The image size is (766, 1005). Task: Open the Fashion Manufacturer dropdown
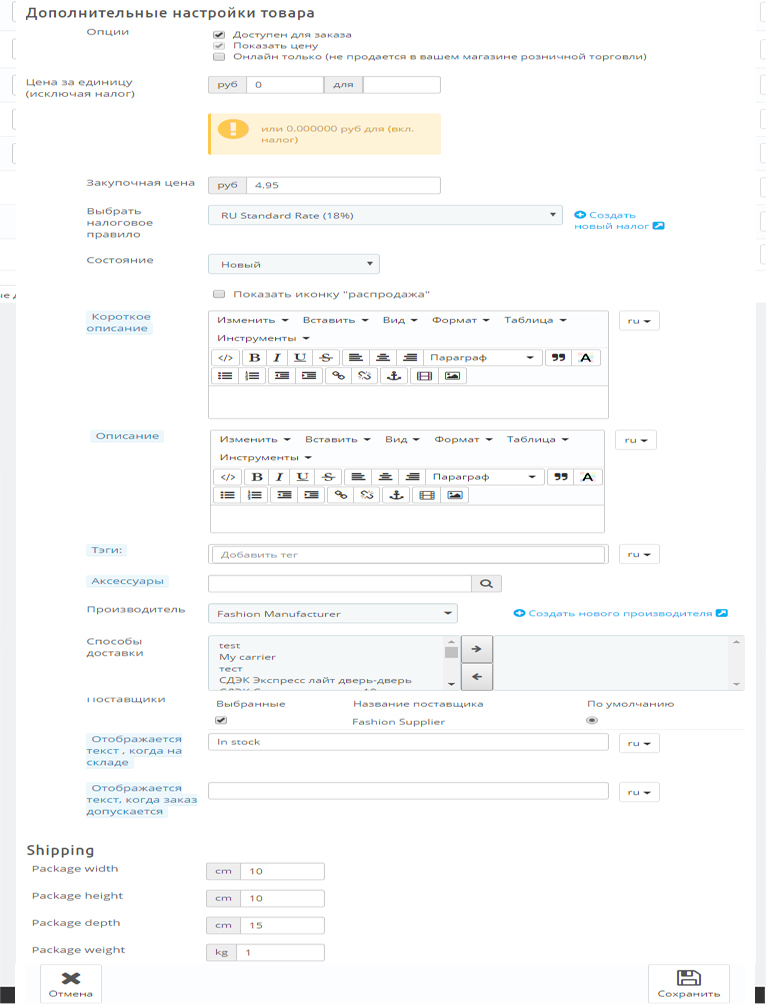pos(332,613)
